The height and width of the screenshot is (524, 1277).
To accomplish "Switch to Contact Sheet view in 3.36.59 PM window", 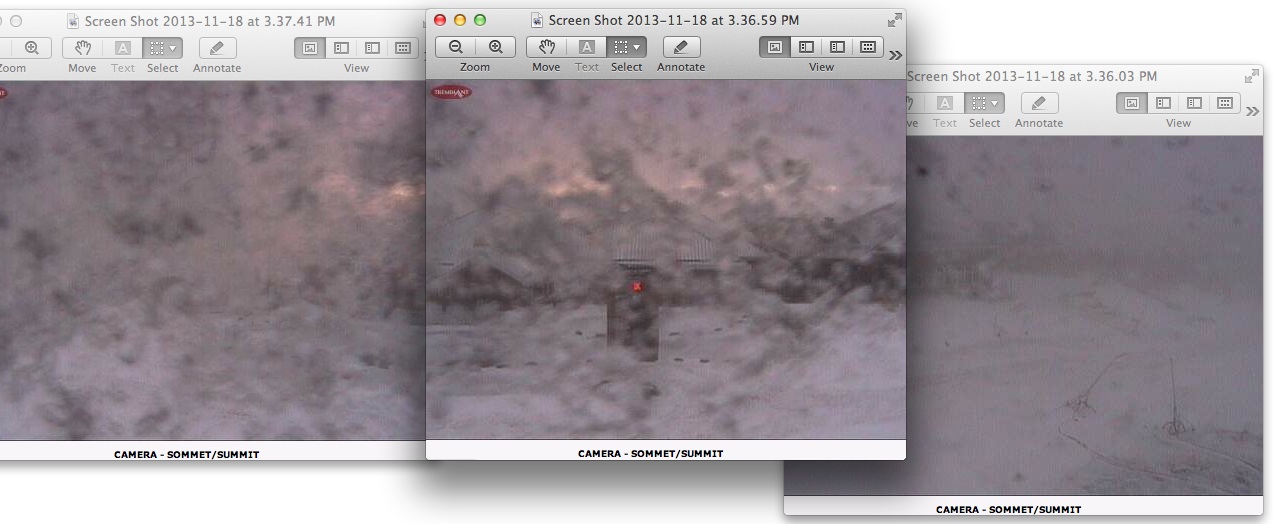I will [868, 47].
